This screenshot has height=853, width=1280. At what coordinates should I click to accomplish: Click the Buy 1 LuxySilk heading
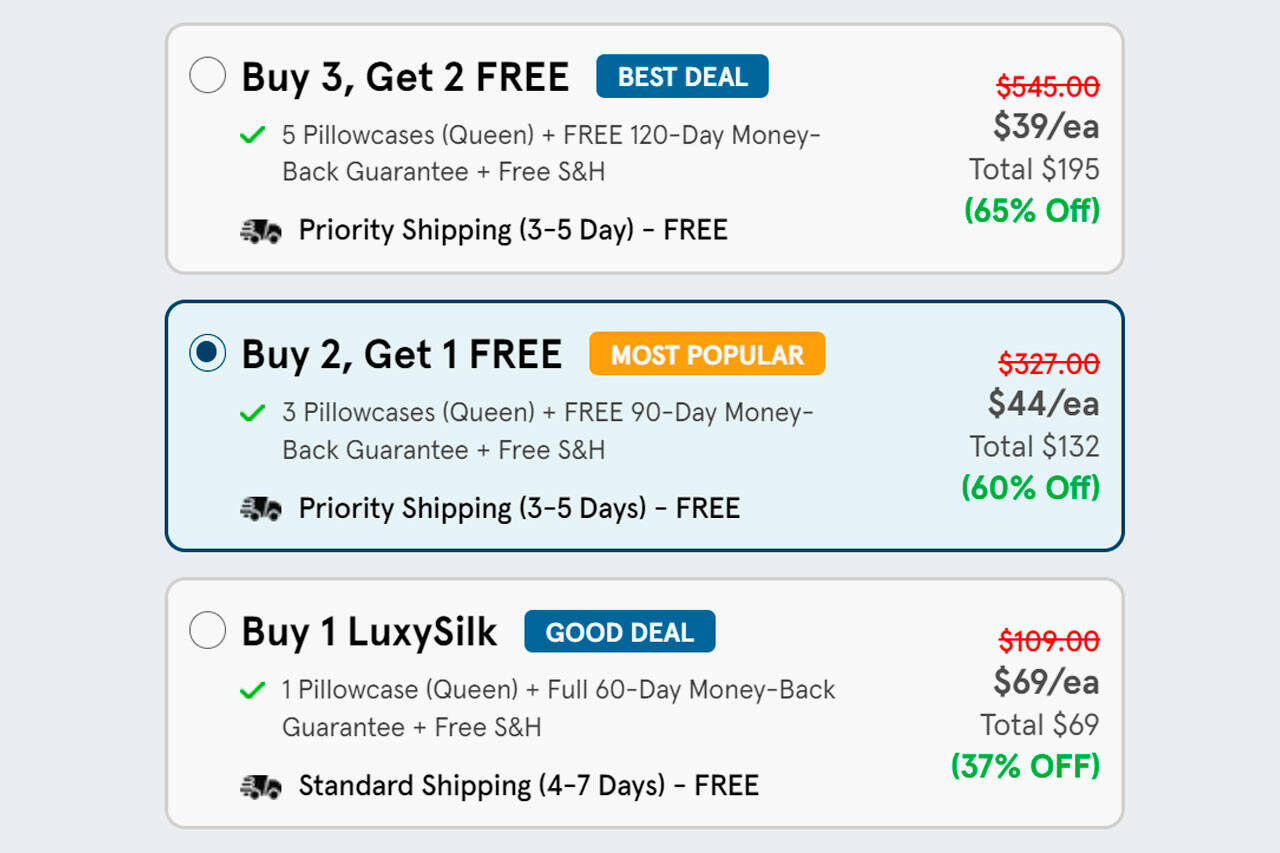tap(369, 632)
